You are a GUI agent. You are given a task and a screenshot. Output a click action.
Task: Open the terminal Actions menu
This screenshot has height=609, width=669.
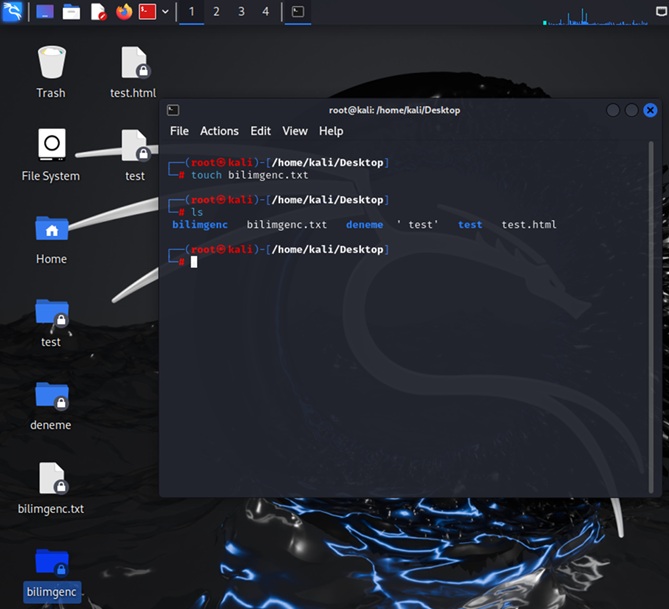[x=219, y=131]
